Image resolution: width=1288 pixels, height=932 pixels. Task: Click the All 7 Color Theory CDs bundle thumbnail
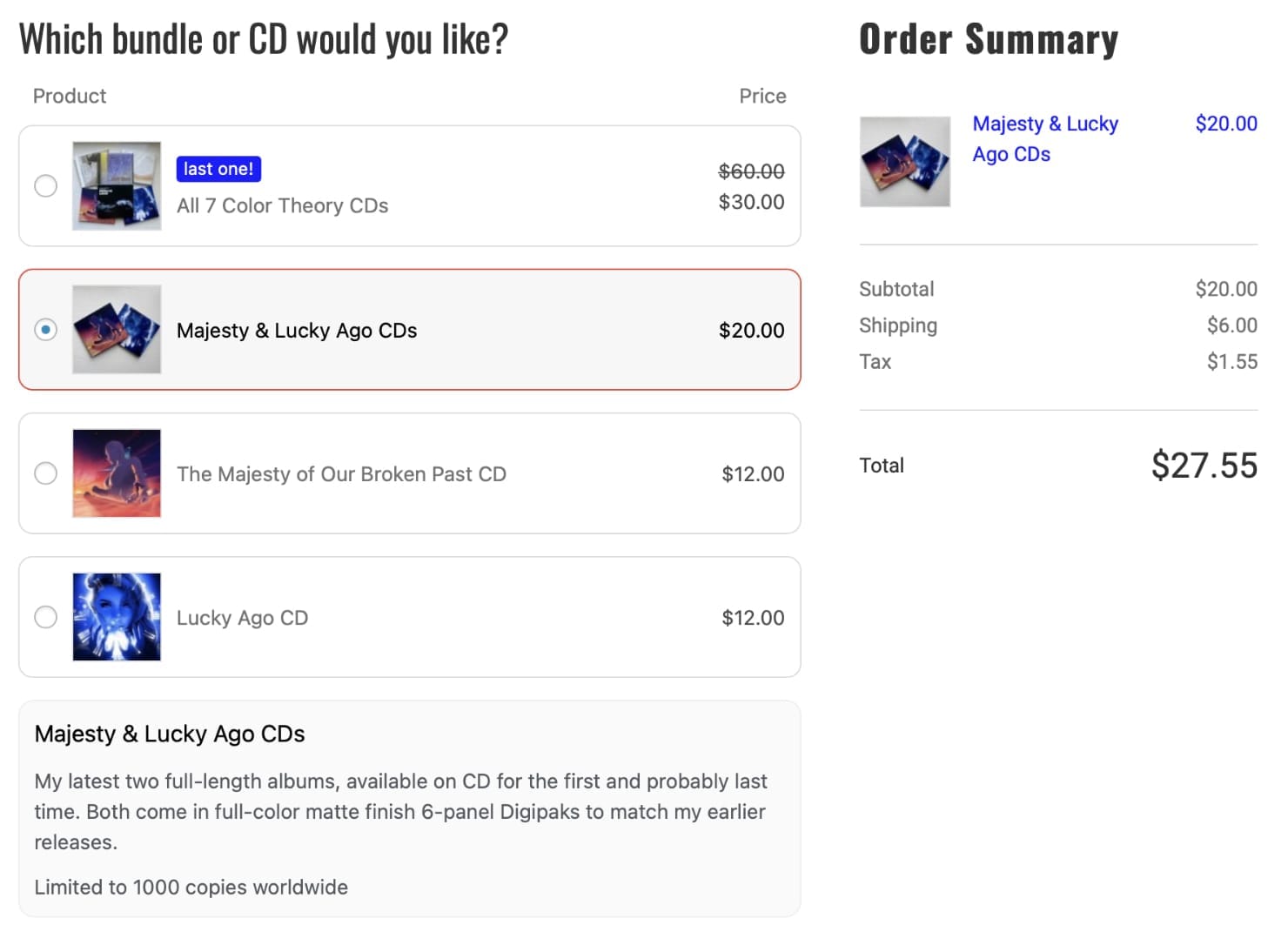point(117,185)
